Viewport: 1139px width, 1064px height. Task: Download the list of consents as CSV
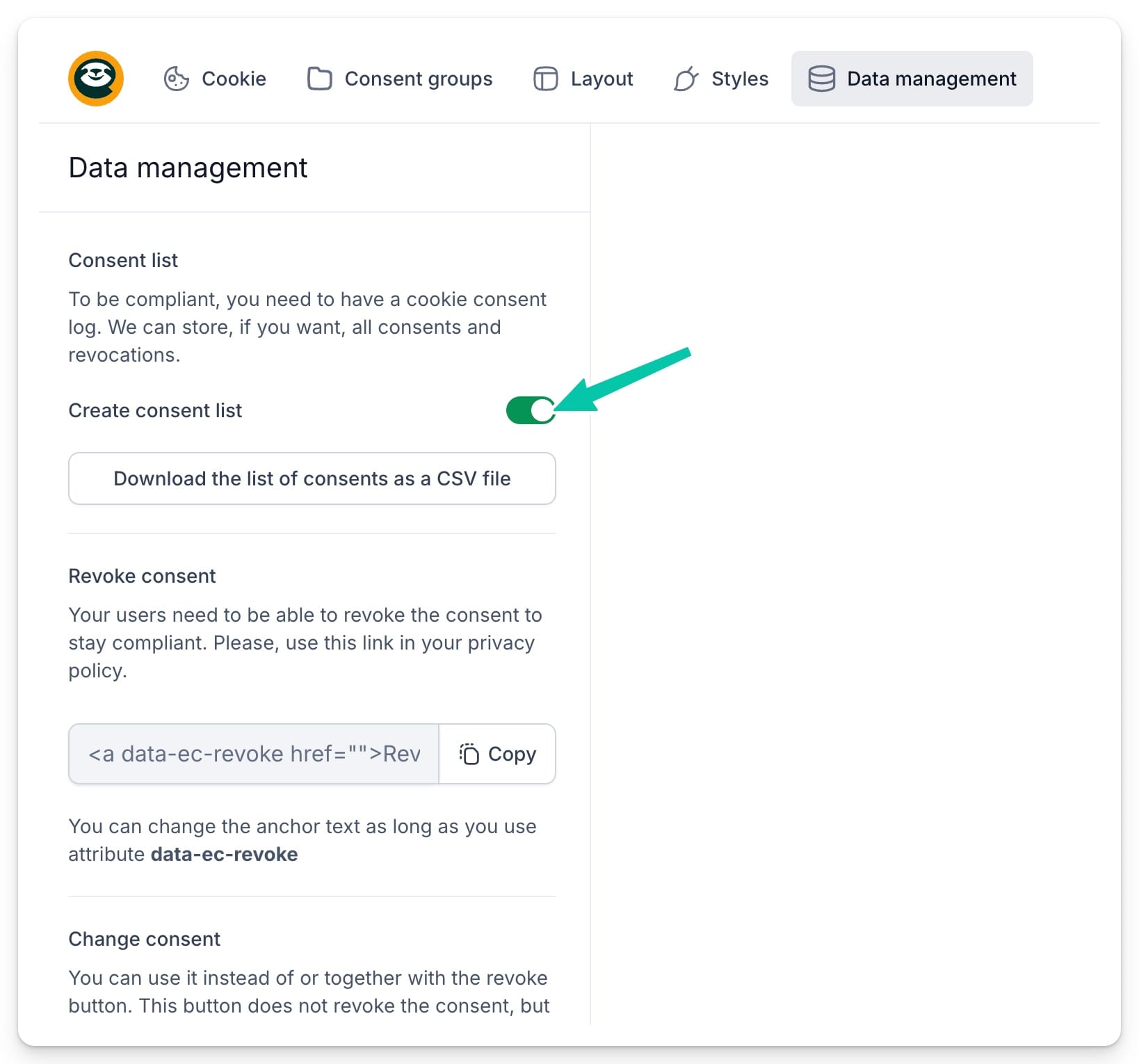312,478
